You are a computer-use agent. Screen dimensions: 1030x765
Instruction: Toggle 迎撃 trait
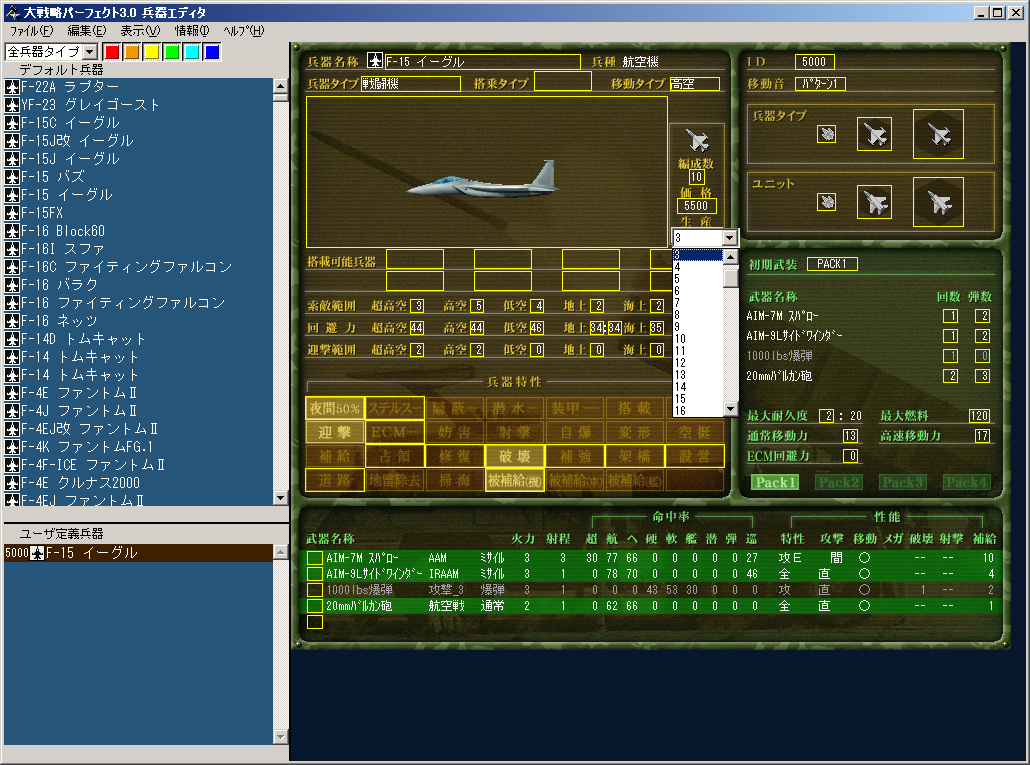click(335, 432)
